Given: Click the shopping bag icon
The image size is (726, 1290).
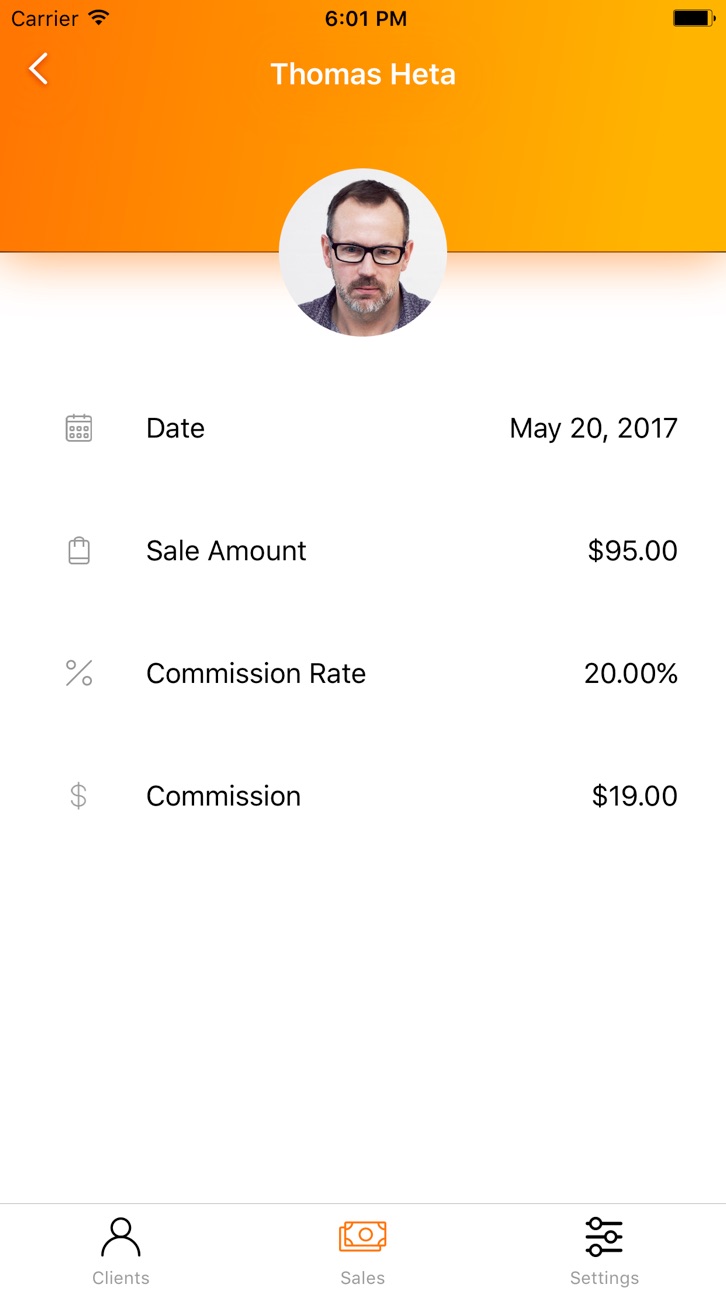Looking at the screenshot, I should (79, 551).
